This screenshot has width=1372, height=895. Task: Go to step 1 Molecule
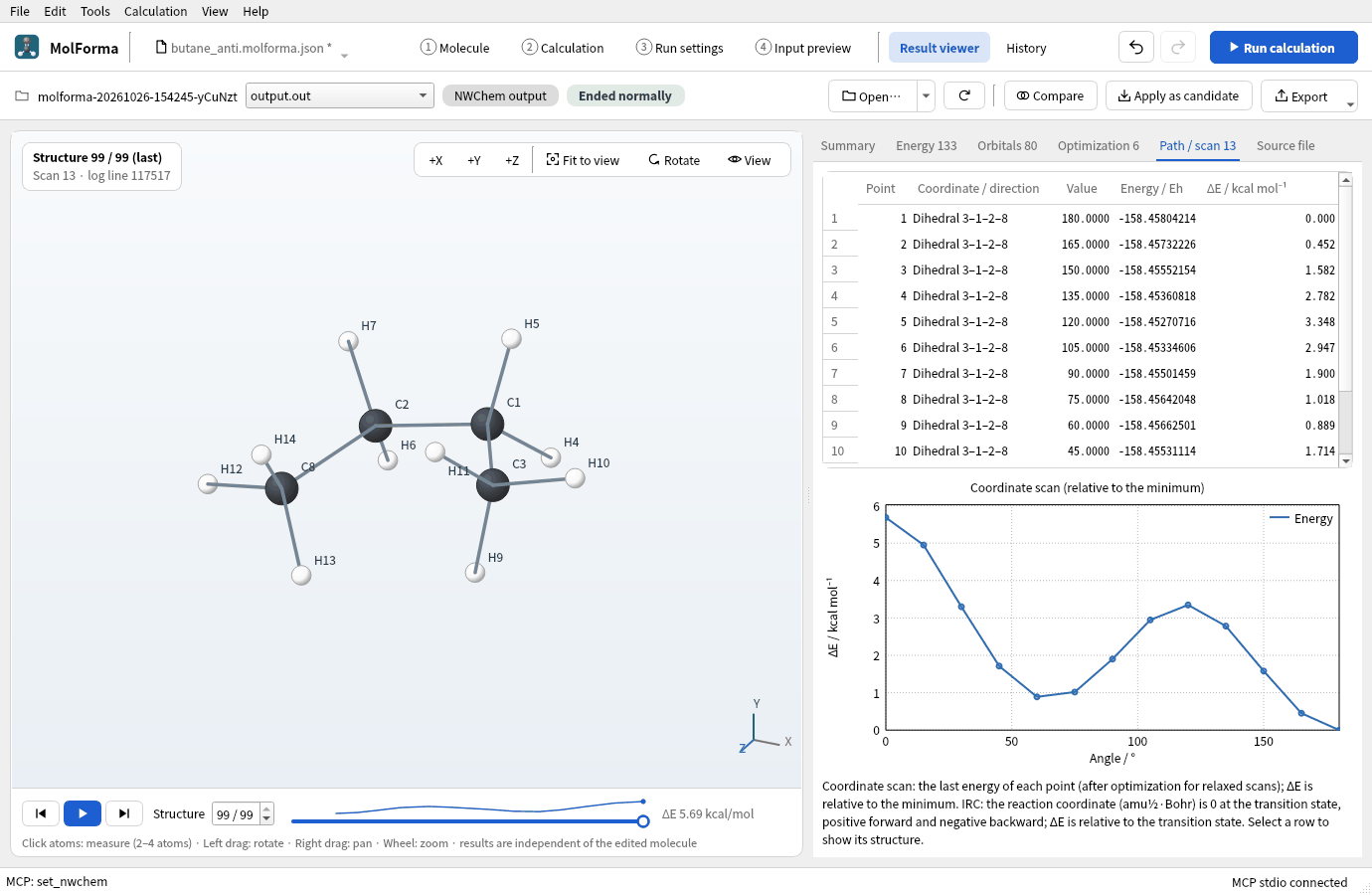click(454, 48)
